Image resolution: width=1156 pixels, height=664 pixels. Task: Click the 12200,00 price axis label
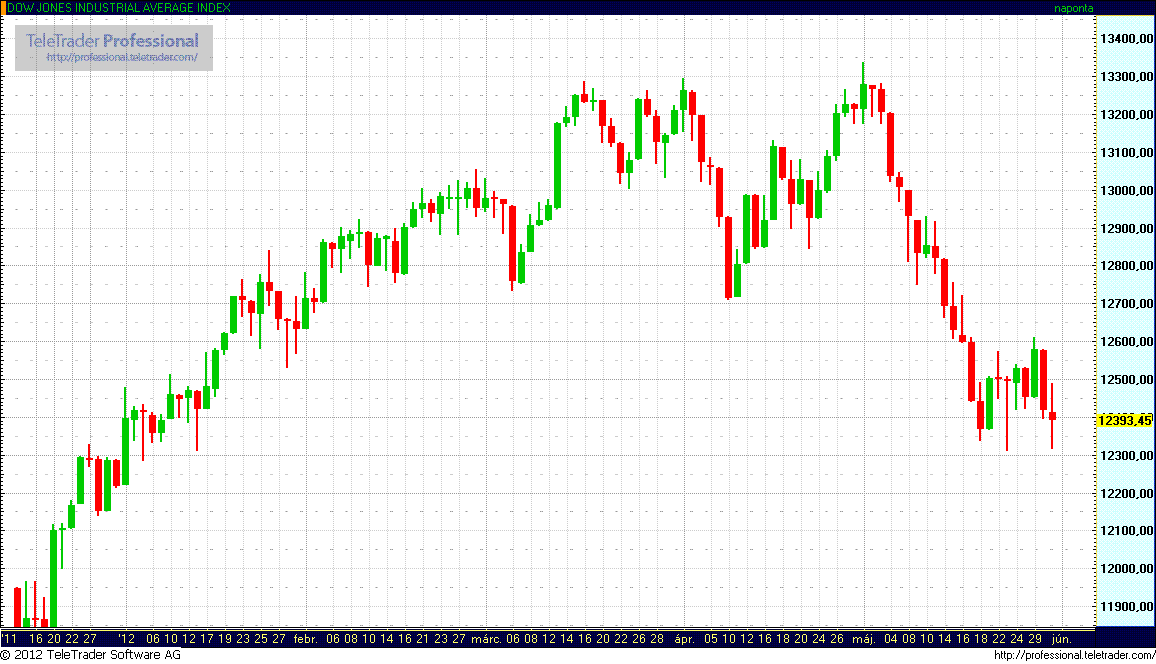point(1127,494)
